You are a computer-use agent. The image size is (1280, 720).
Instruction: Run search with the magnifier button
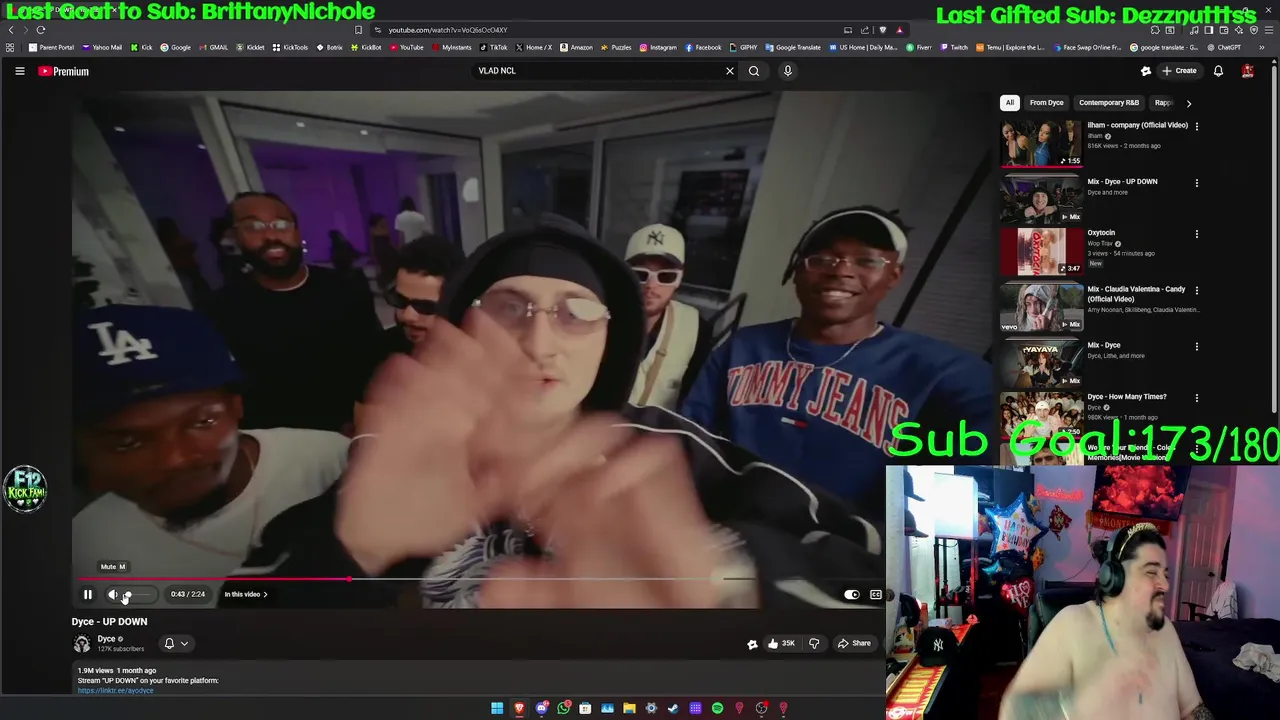coord(754,71)
